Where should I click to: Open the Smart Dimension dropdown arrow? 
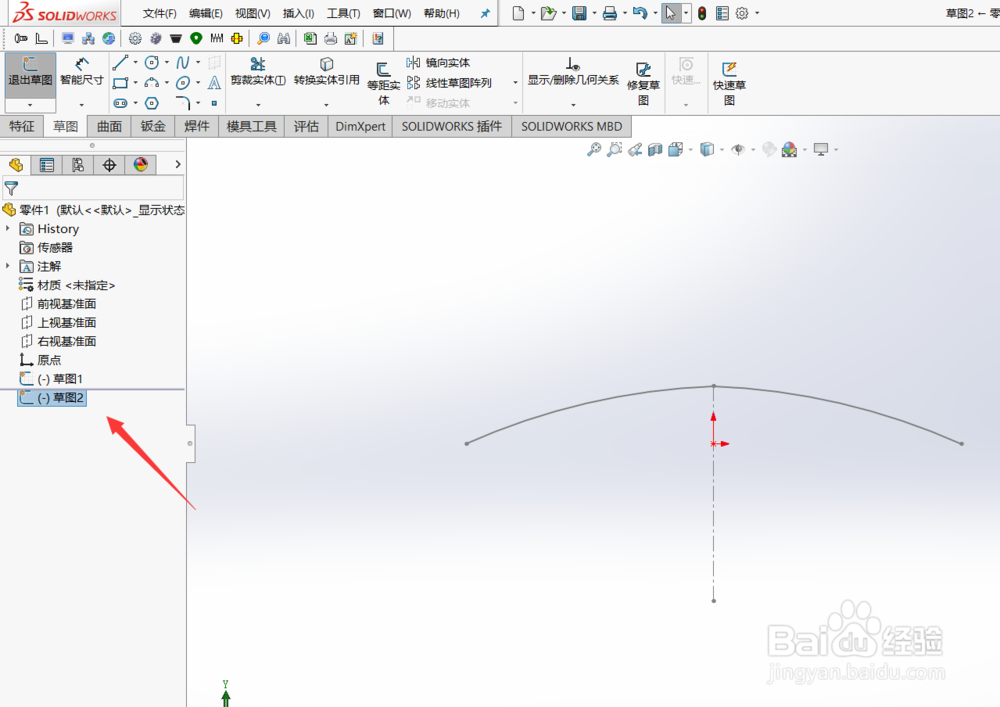[x=82, y=105]
